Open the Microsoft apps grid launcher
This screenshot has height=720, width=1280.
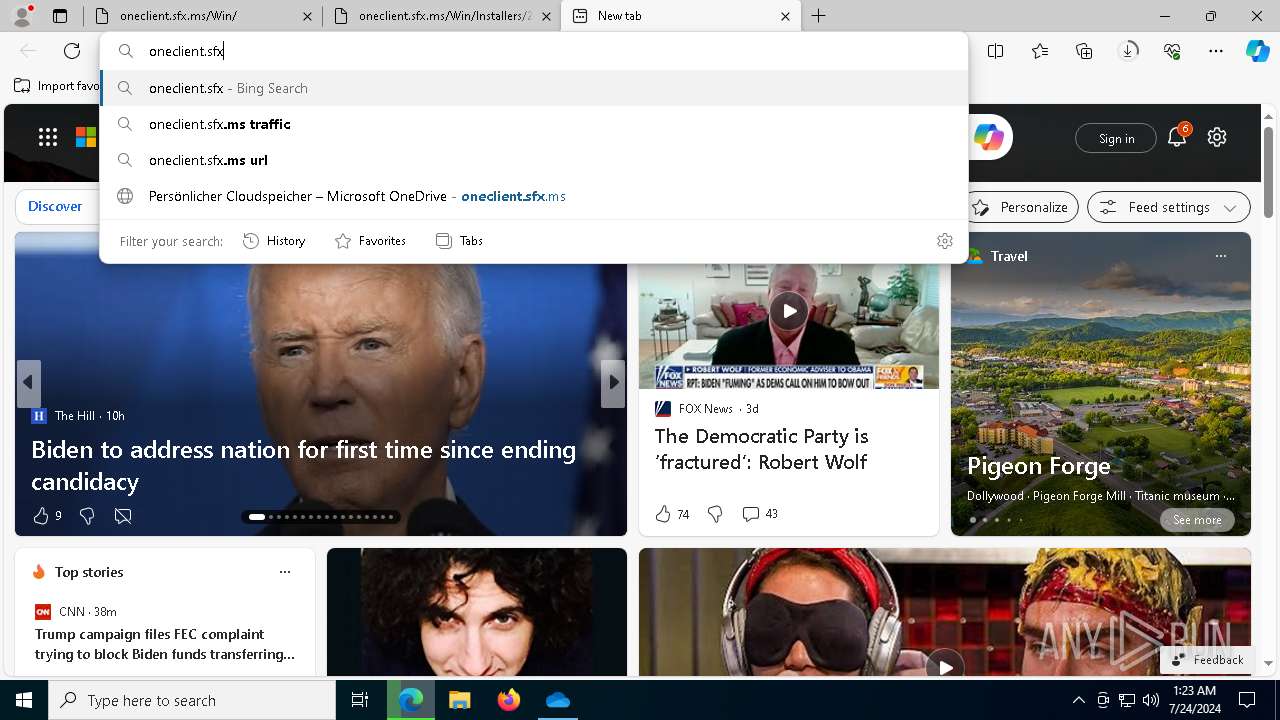tap(48, 137)
